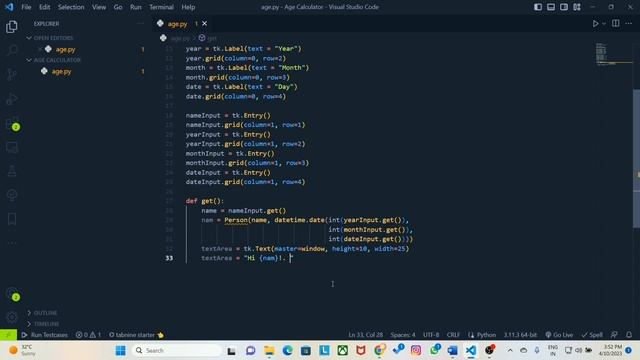Select Python 3.11.3 interpreter
This screenshot has width=640, height=360.
click(520, 335)
